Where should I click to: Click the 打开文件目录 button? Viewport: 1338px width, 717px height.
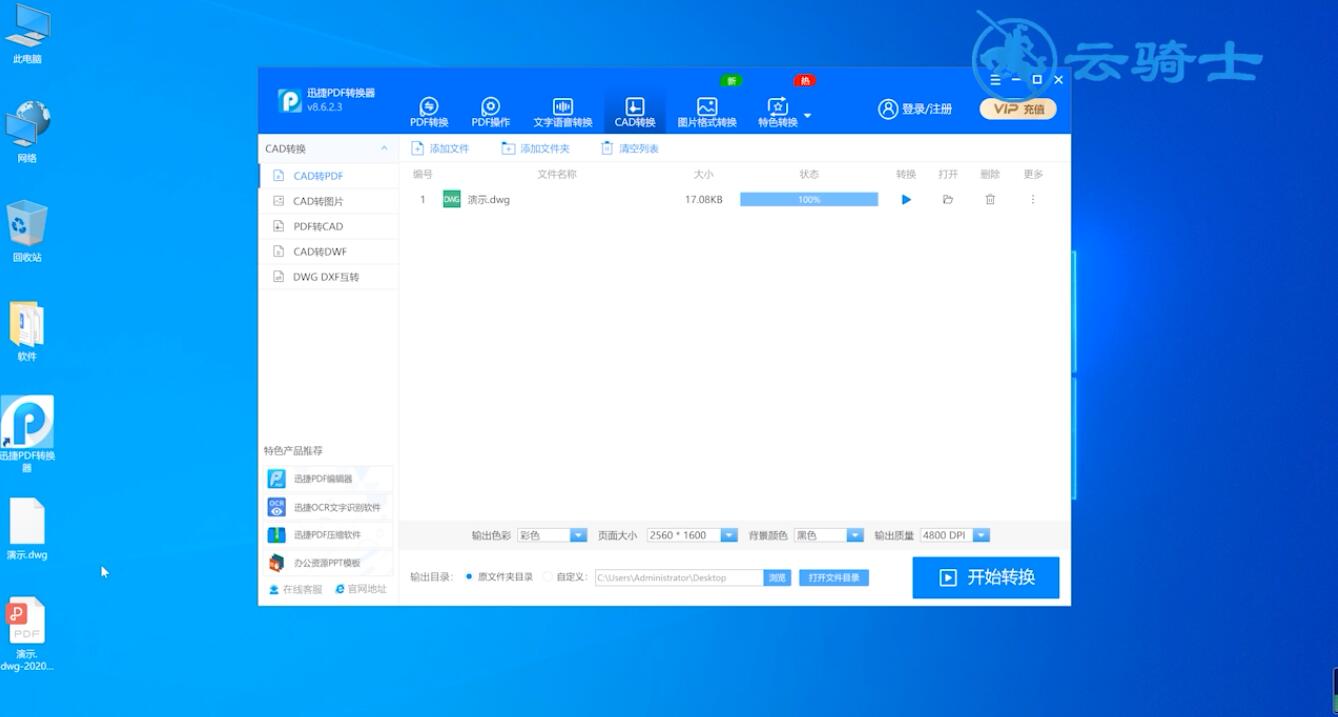tap(834, 577)
